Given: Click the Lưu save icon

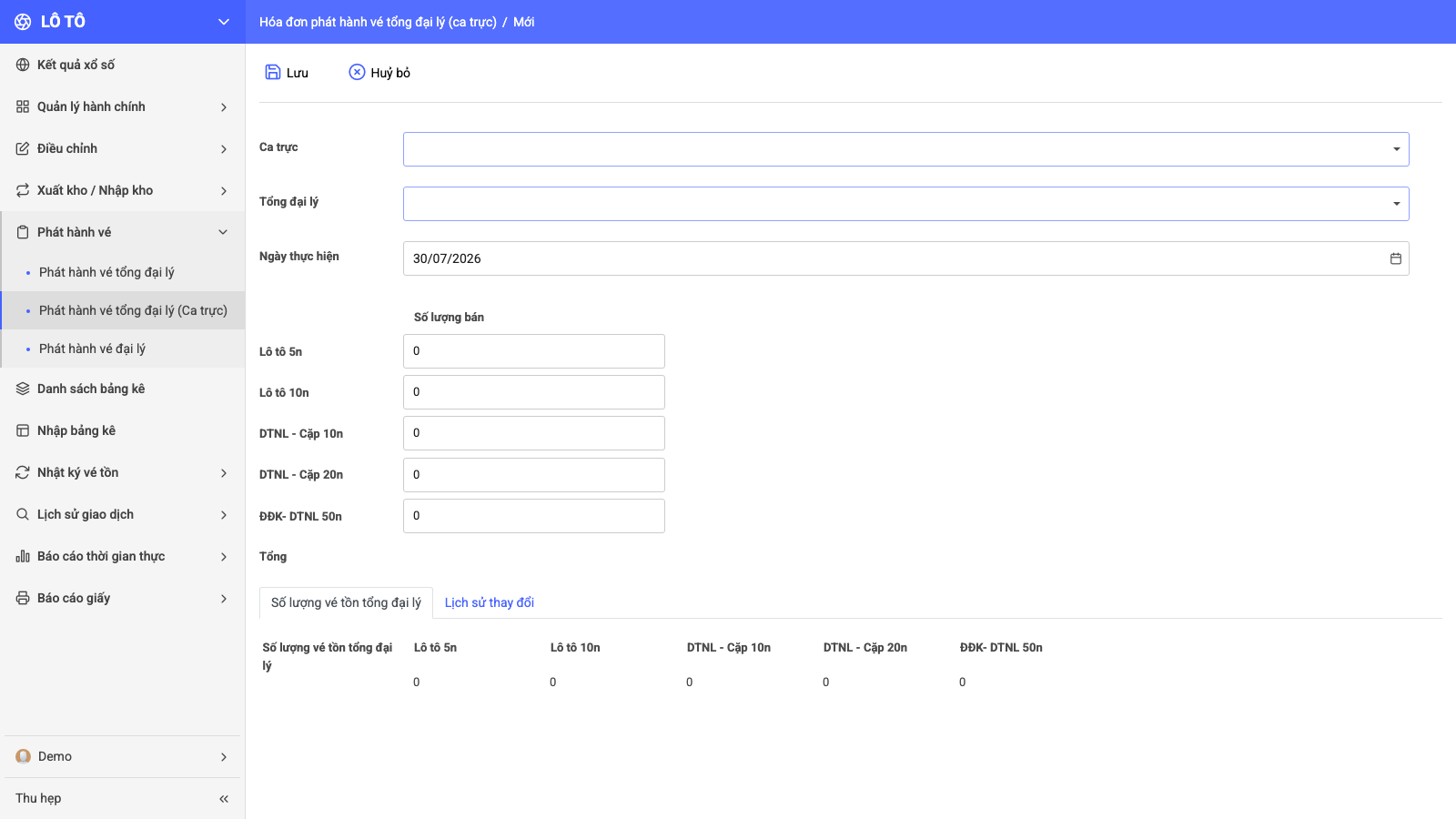Looking at the screenshot, I should [272, 72].
